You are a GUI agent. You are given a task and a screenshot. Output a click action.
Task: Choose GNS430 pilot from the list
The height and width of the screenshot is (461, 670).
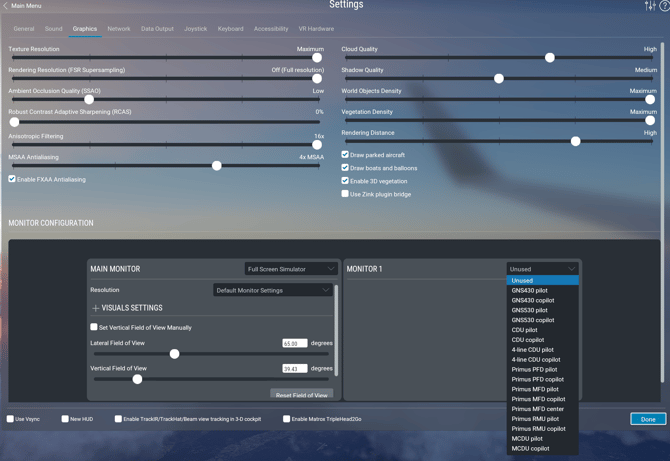pyautogui.click(x=543, y=290)
